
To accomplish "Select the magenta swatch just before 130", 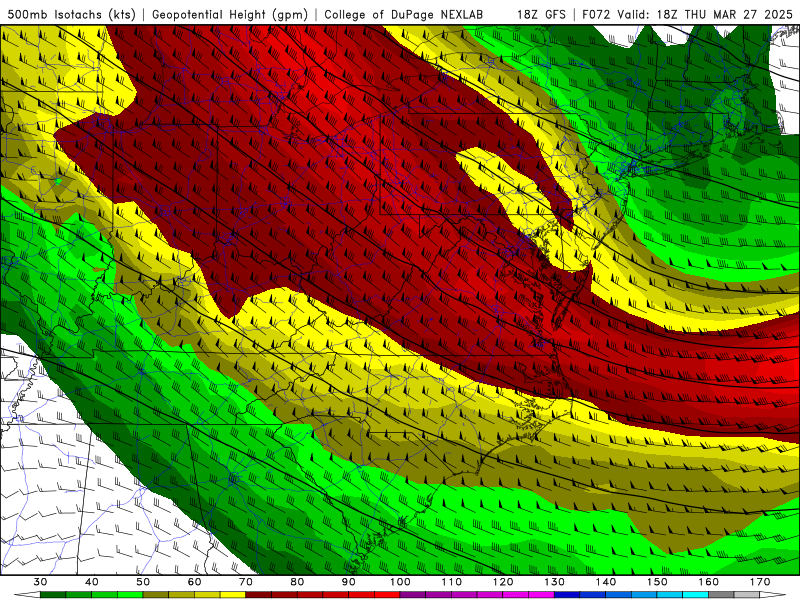I will (x=542, y=596).
